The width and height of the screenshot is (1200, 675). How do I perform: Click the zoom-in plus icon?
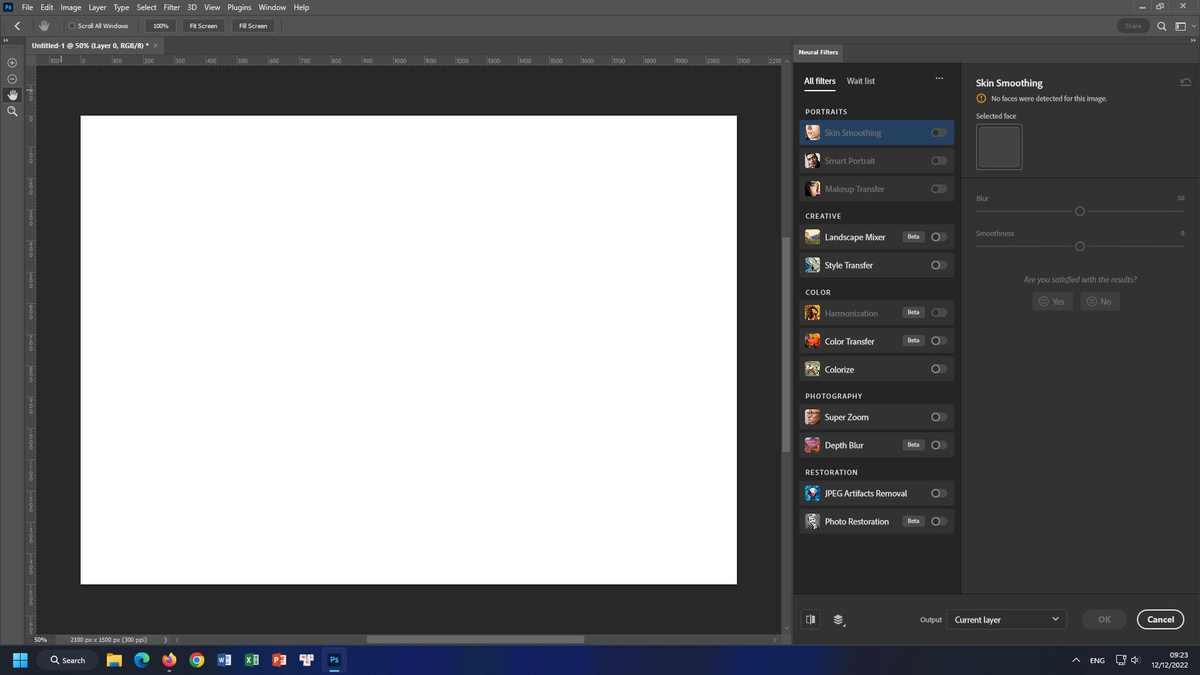click(12, 63)
